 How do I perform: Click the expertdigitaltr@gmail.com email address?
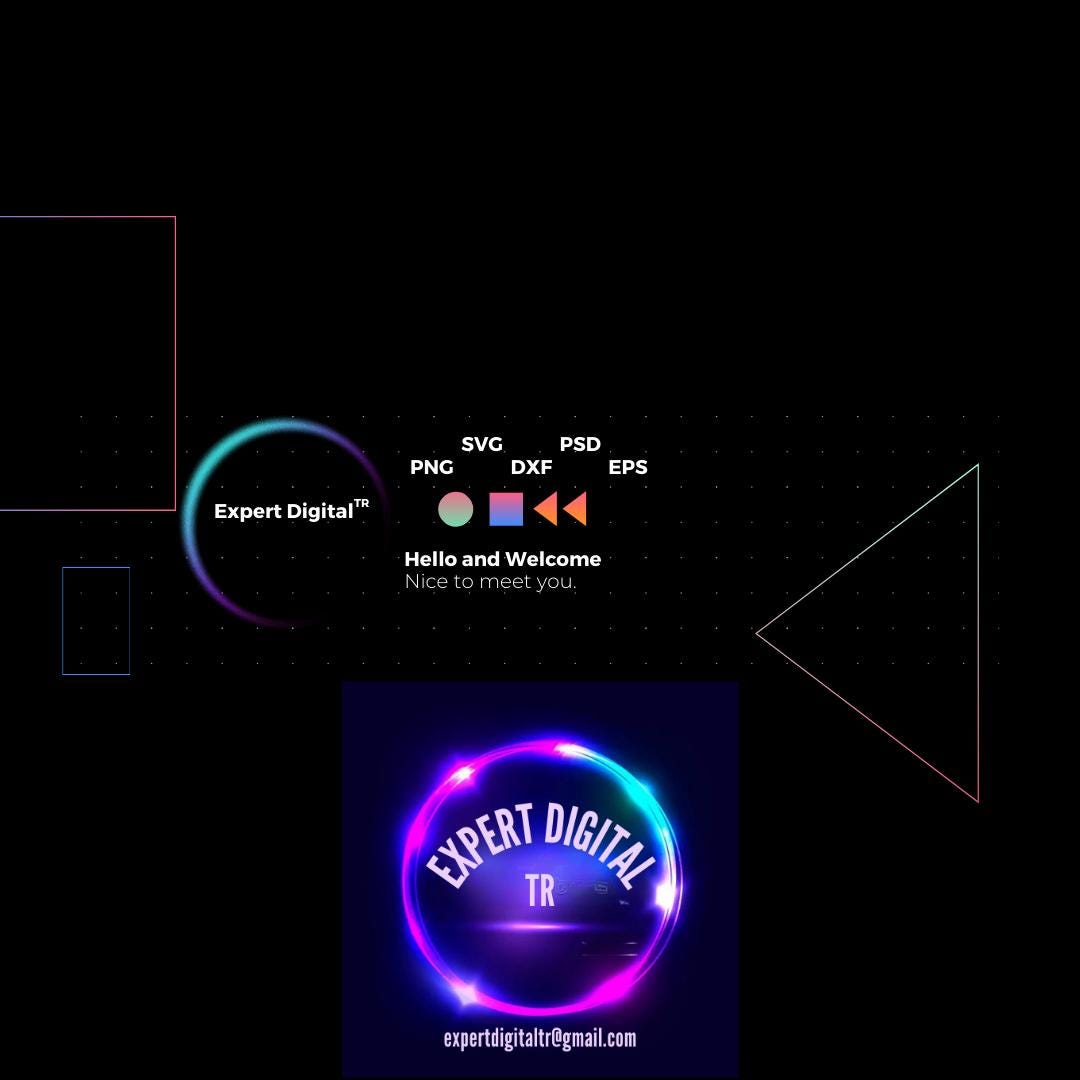coord(540,1038)
